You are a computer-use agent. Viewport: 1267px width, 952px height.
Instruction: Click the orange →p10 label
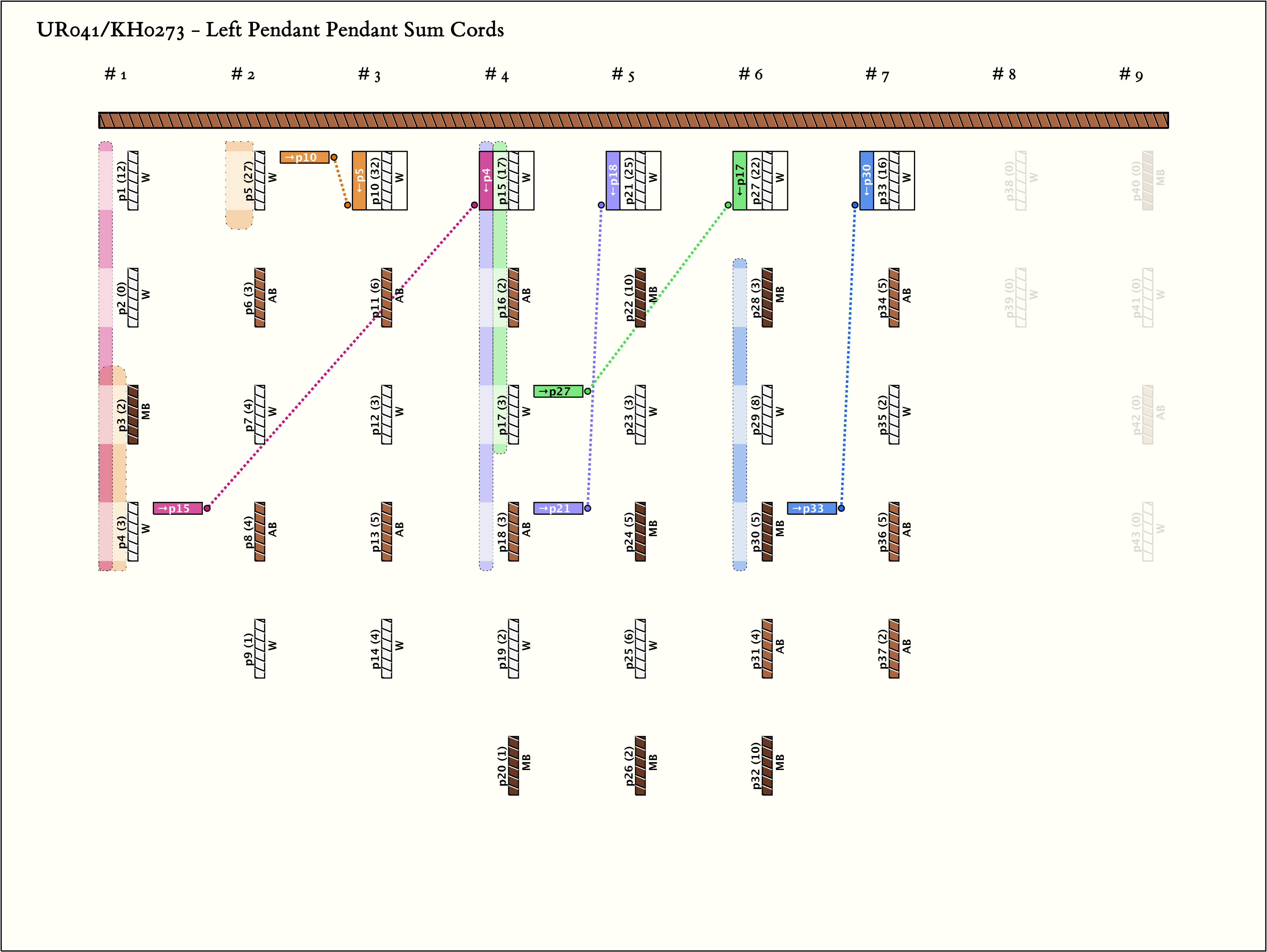pos(304,157)
